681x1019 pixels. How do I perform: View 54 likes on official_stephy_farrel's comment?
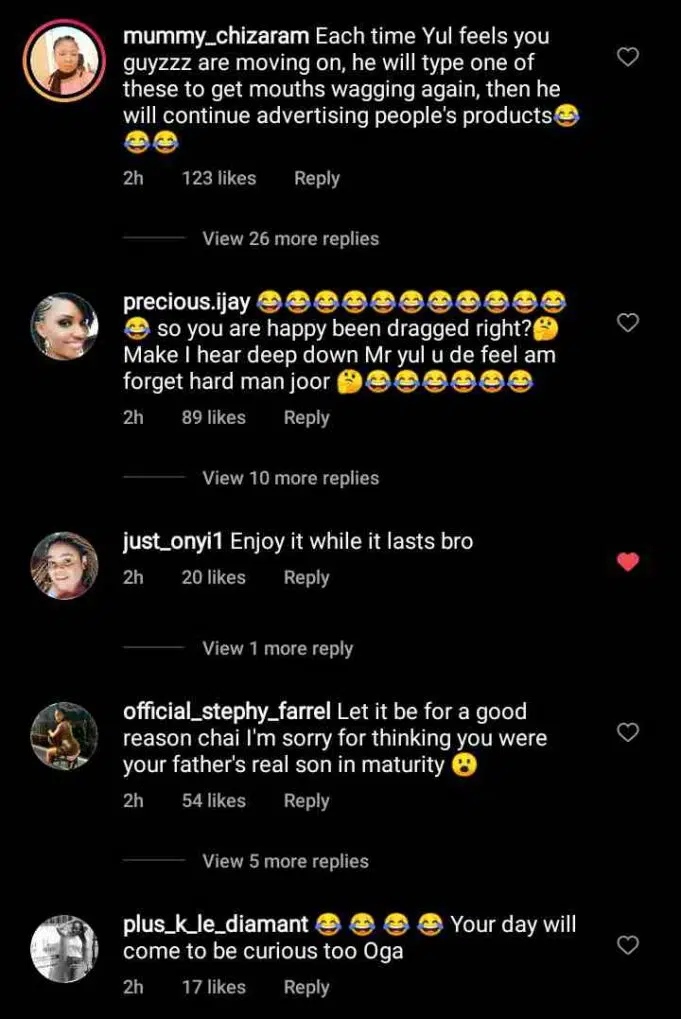coord(213,801)
